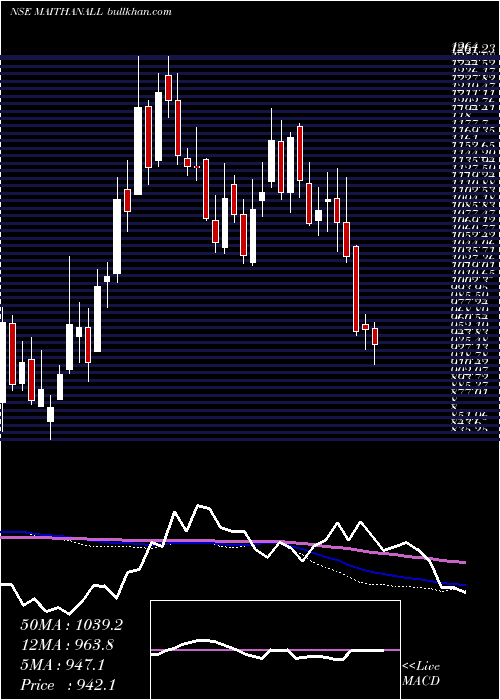Click the 5MA : 947.1 value

pos(62,665)
